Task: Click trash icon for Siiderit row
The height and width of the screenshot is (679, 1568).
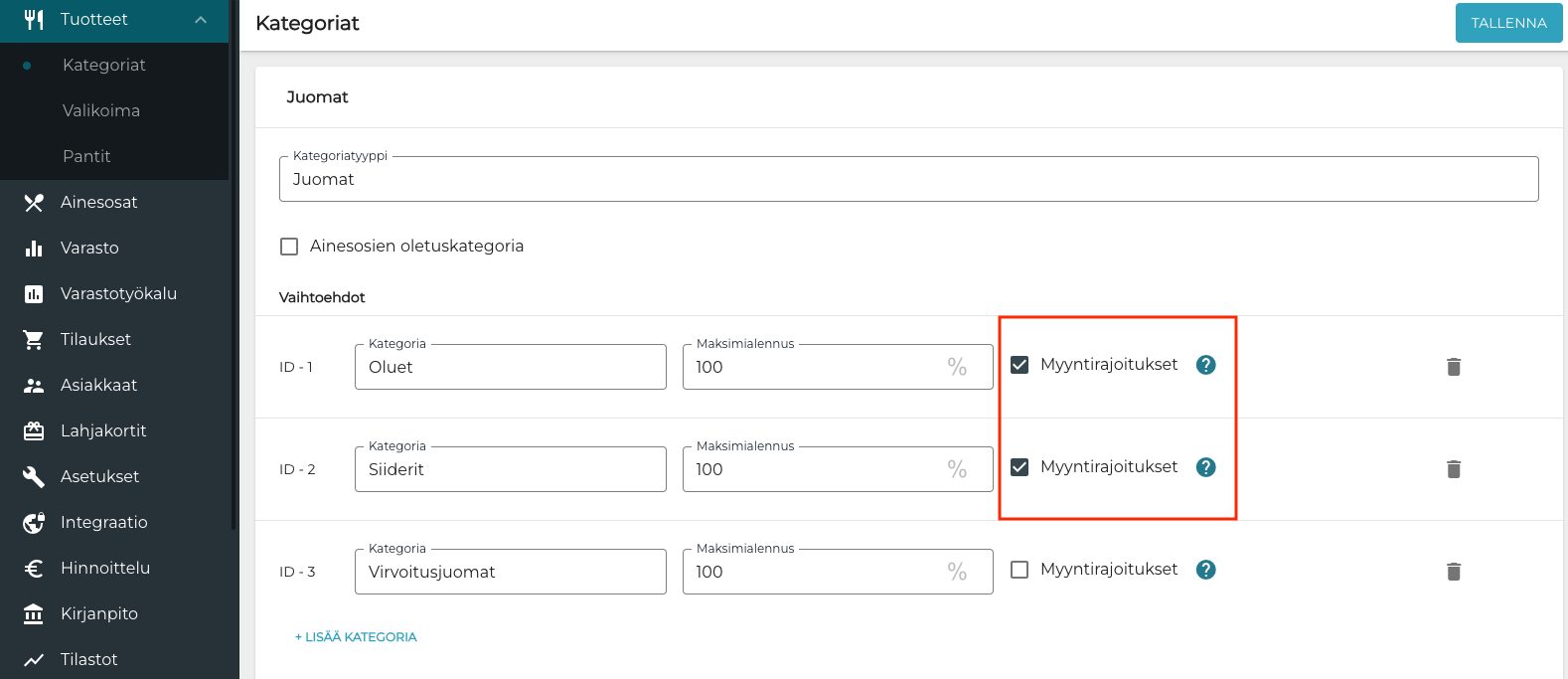Action: pos(1453,469)
